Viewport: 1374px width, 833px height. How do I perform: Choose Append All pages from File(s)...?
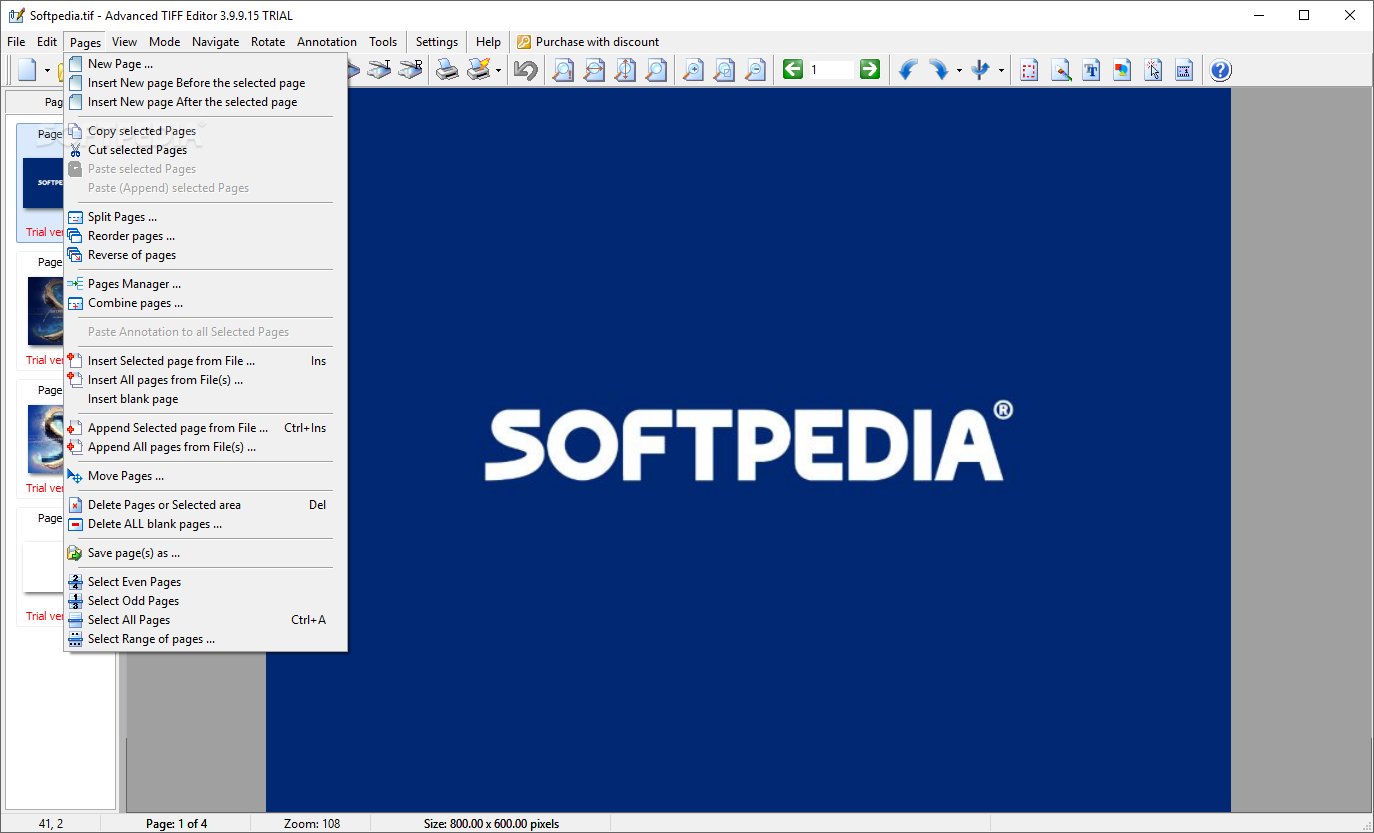206,447
